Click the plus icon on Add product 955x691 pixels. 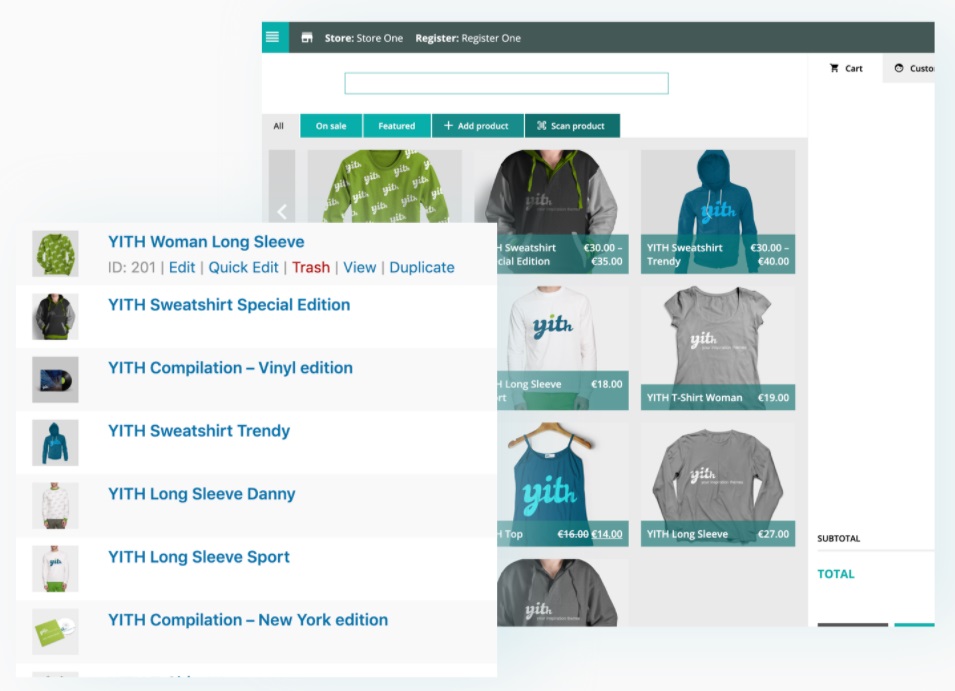[448, 125]
